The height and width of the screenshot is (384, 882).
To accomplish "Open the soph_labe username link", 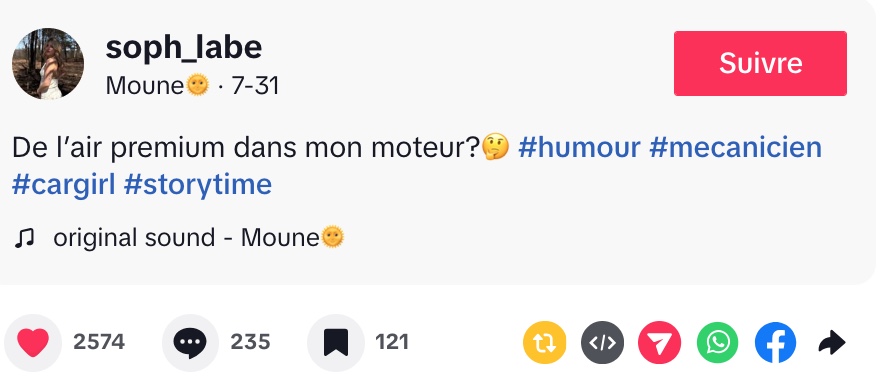I will pos(183,48).
